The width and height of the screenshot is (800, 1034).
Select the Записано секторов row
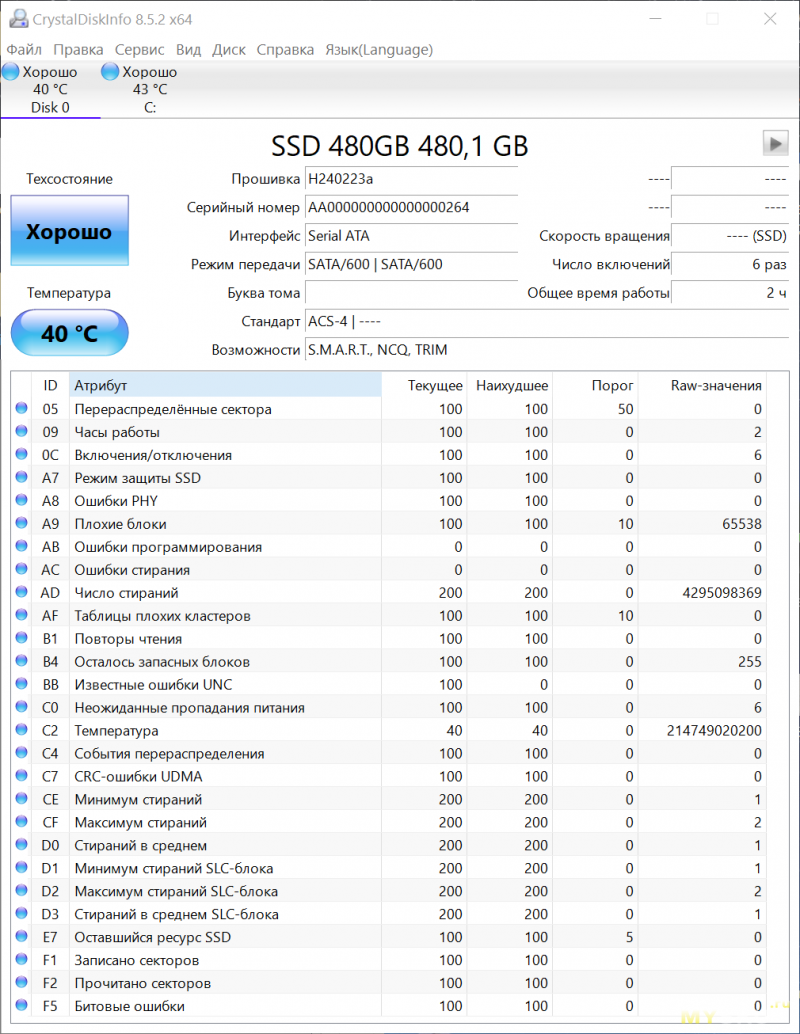tap(389, 959)
